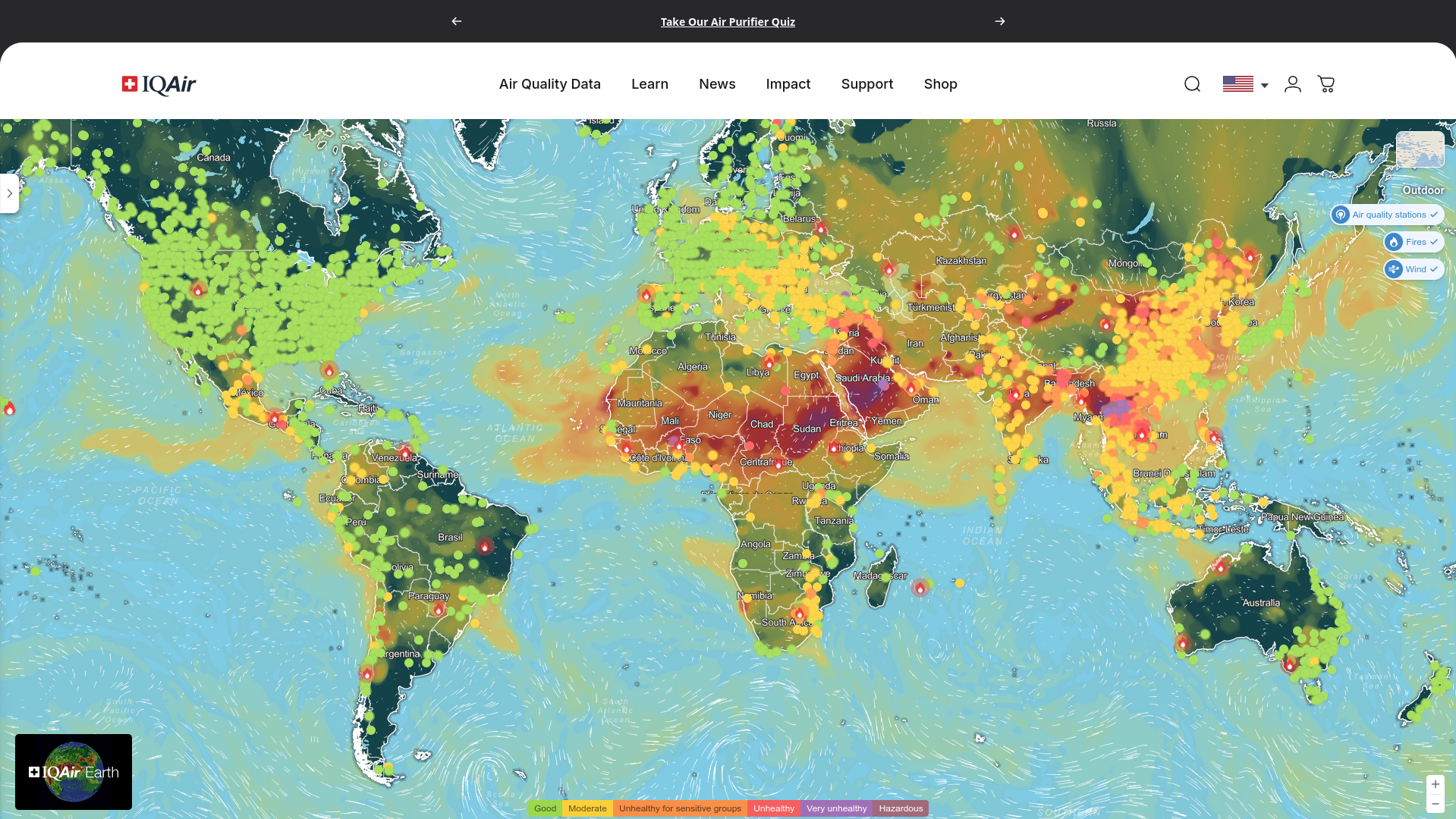Toggle the Air quality stations layer
Screen dimensions: 1456x819
(1387, 215)
